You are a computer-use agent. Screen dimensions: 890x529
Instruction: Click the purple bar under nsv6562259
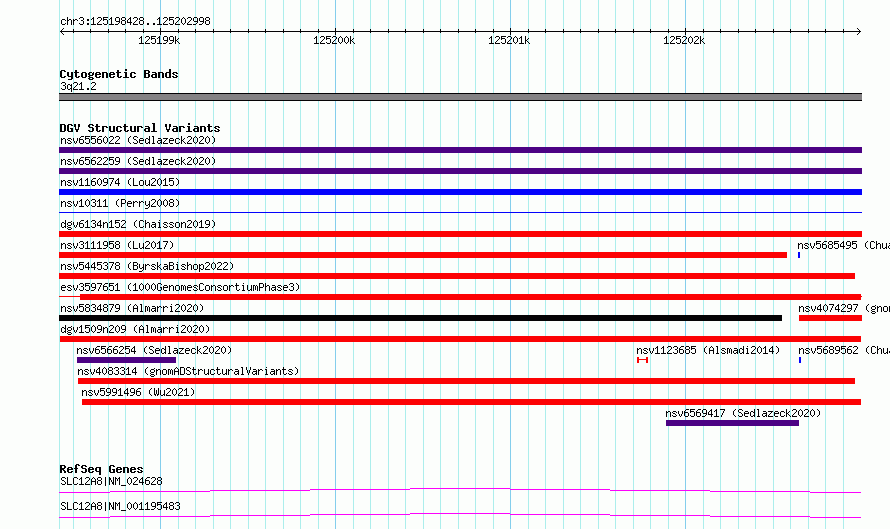[x=460, y=171]
